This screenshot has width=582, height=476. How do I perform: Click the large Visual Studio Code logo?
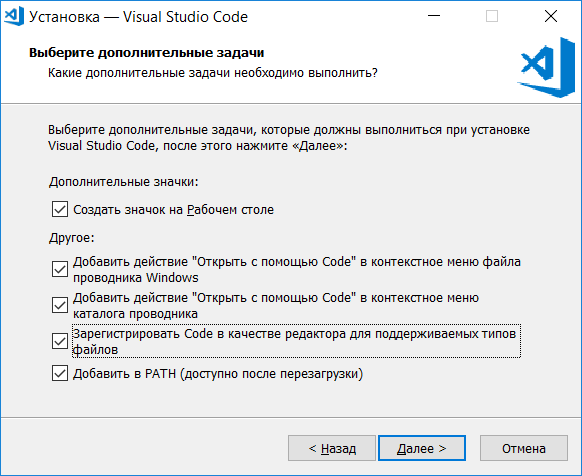[546, 67]
